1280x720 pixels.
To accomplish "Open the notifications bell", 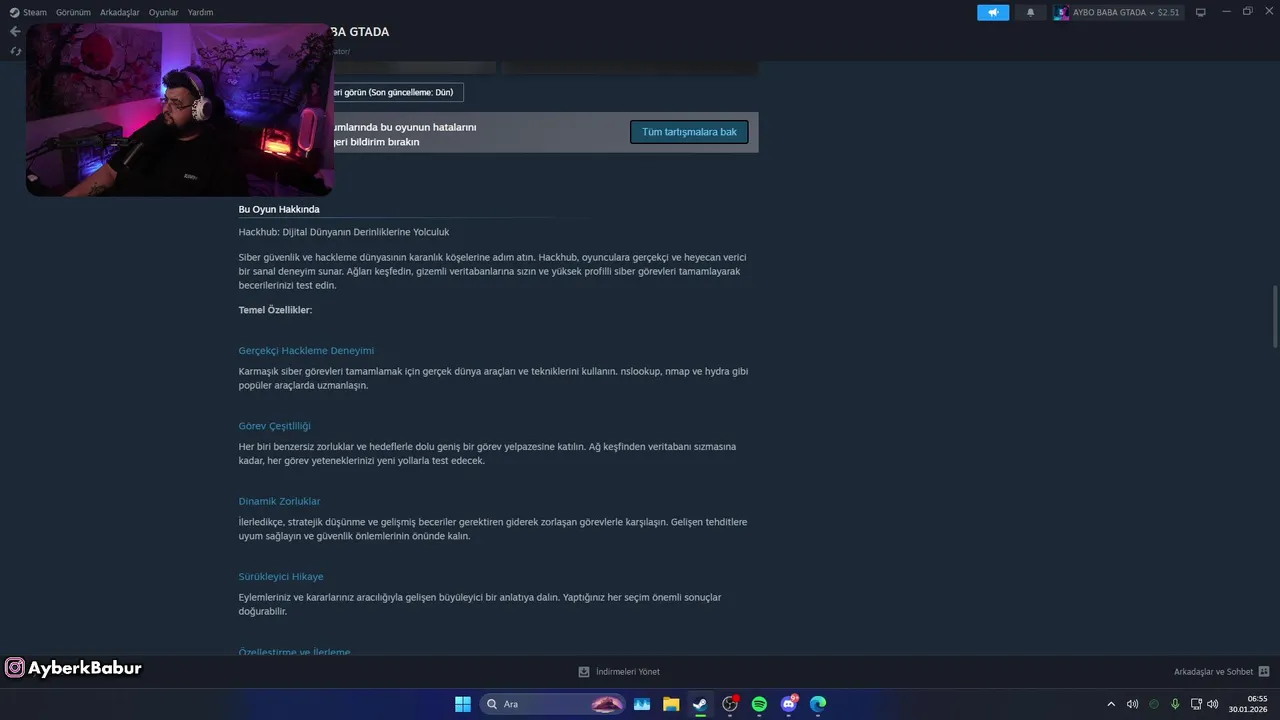I will point(1031,12).
